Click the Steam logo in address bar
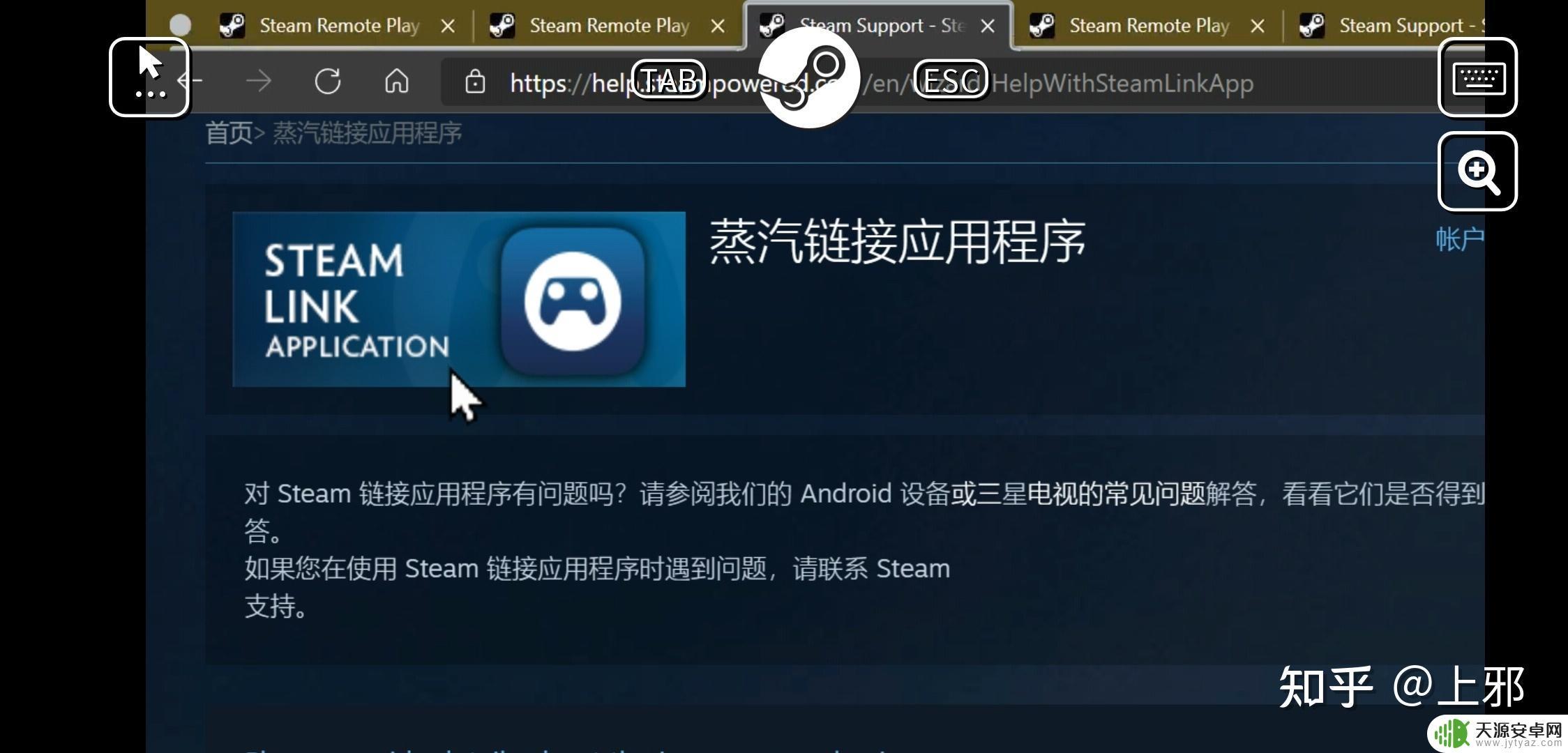Image resolution: width=1568 pixels, height=753 pixels. 809,80
